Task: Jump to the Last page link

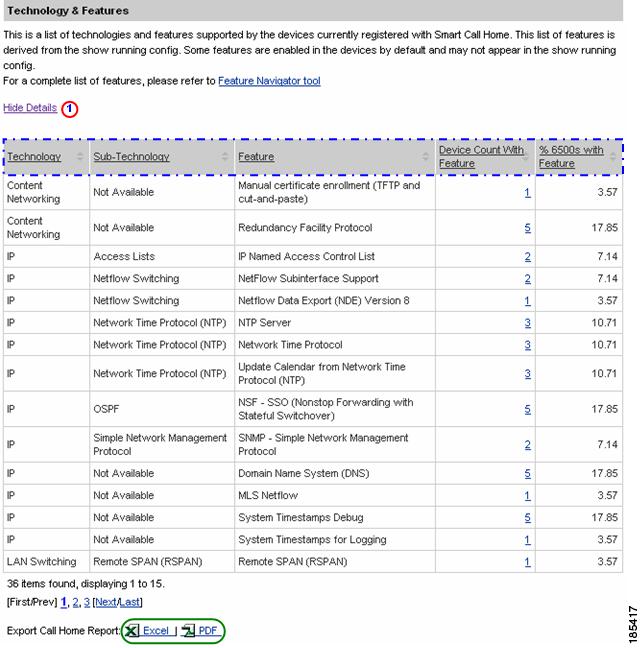Action: click(129, 602)
